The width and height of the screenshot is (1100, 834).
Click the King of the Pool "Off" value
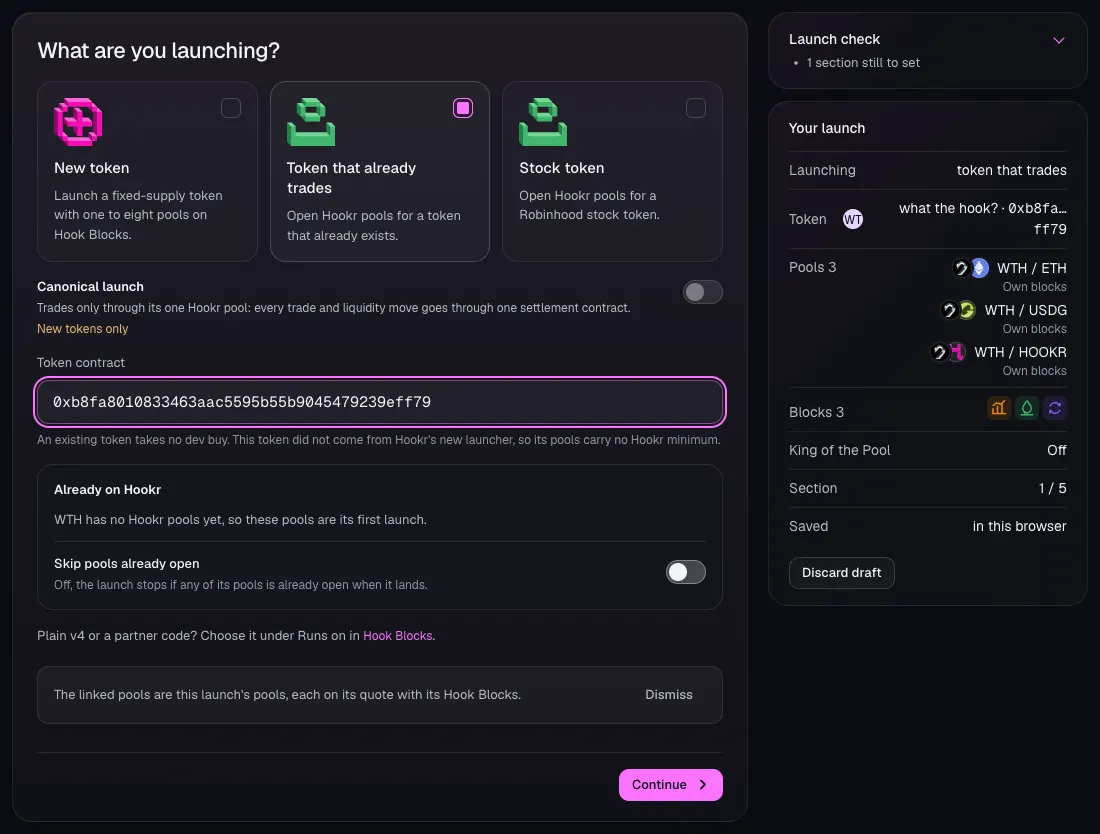1057,450
